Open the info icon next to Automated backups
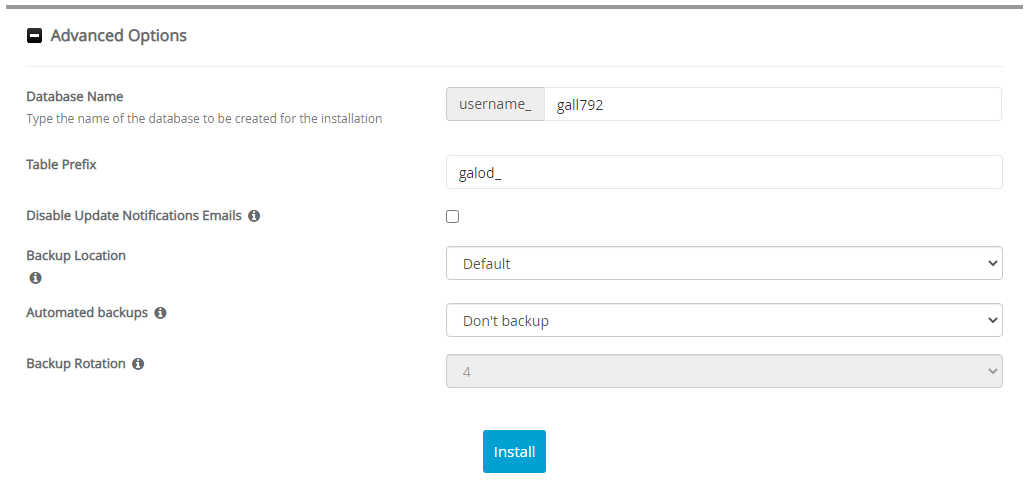This screenshot has width=1032, height=483. (160, 313)
